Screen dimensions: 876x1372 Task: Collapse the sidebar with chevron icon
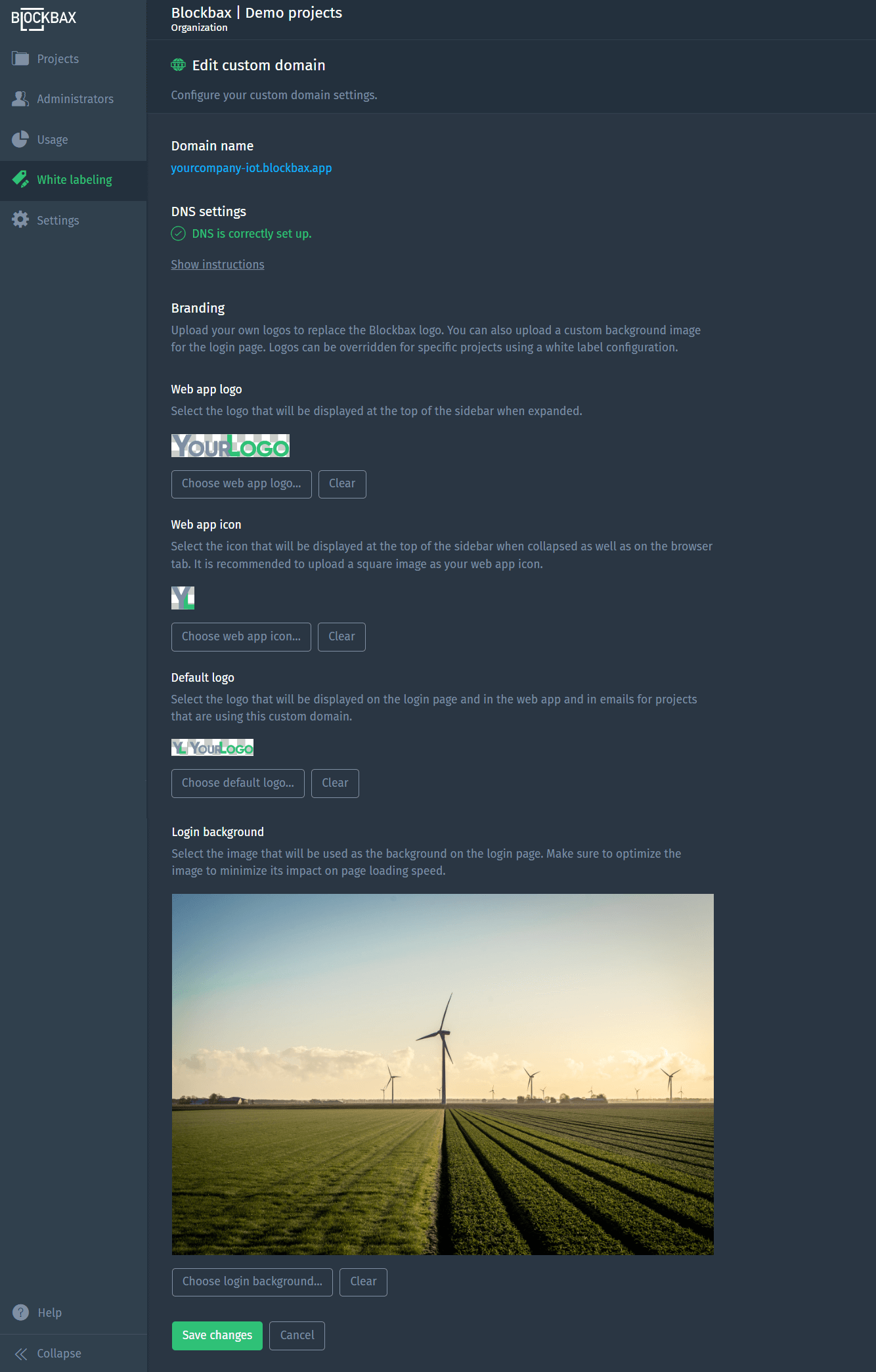(21, 1353)
